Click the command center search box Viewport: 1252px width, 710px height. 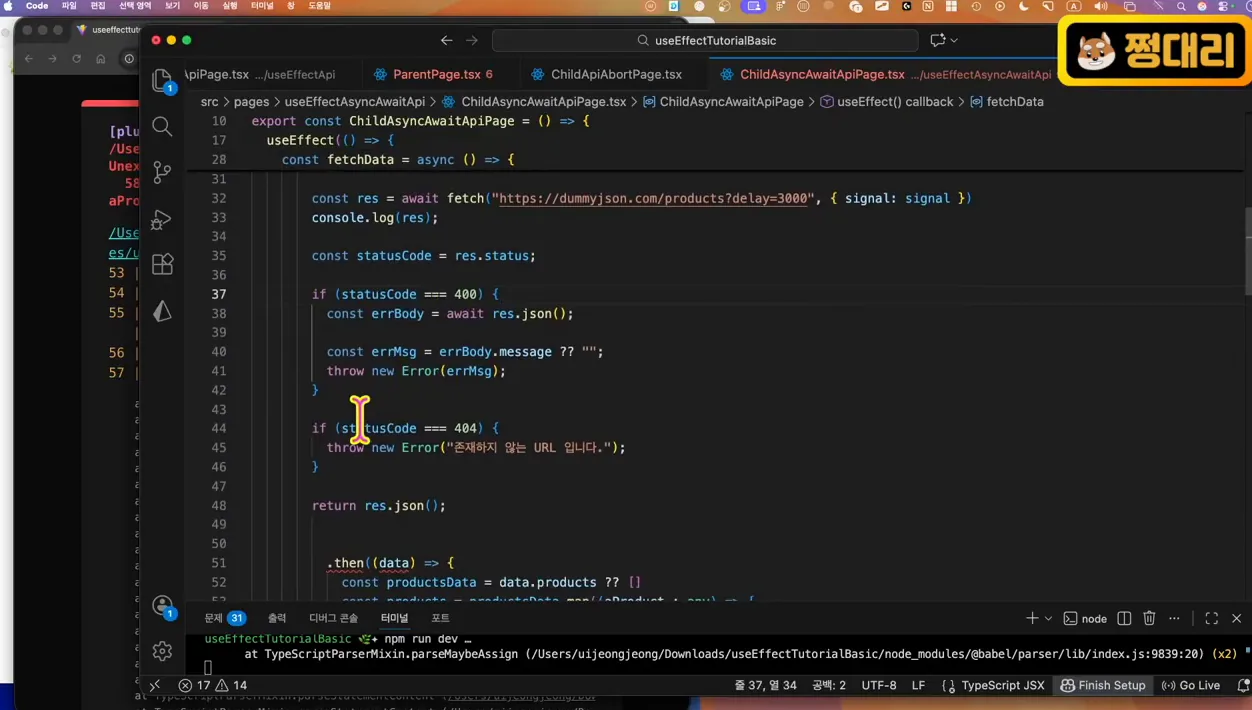(x=705, y=40)
